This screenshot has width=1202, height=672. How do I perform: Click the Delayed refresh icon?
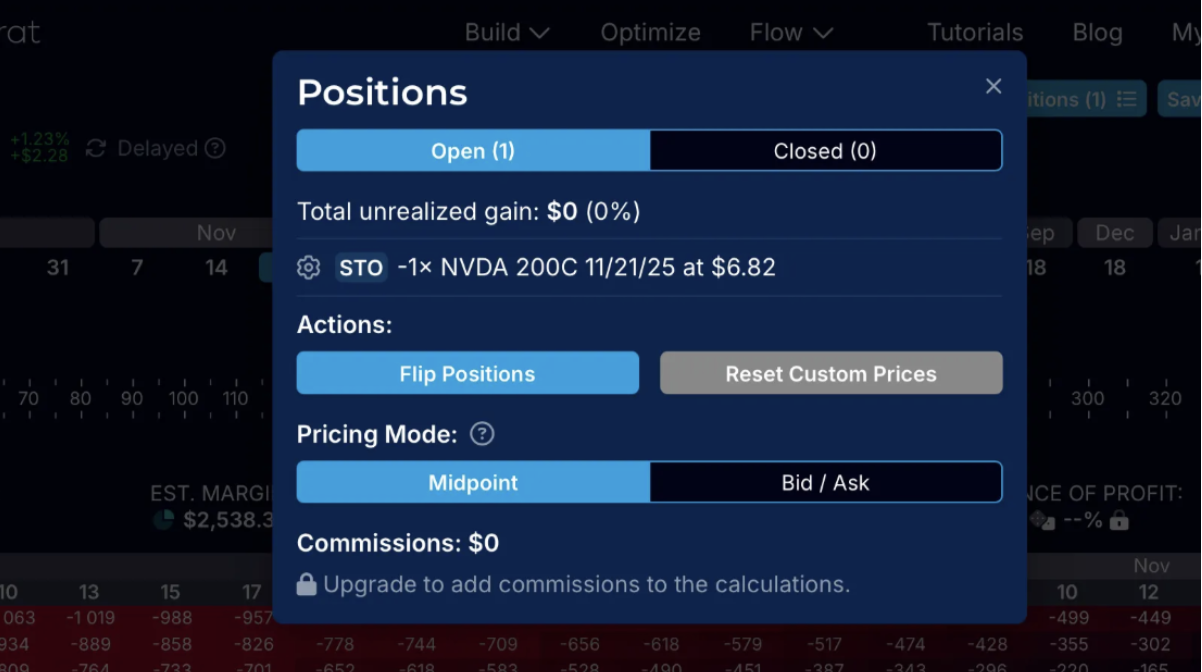[96, 149]
